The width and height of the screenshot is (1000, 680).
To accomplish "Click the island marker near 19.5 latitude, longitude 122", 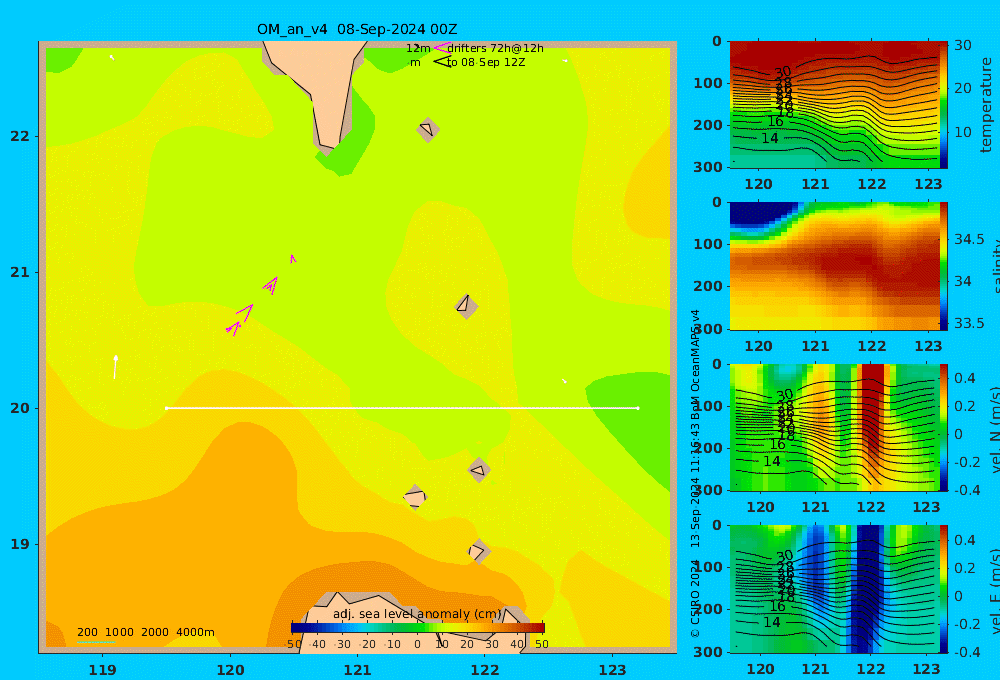I will point(479,470).
